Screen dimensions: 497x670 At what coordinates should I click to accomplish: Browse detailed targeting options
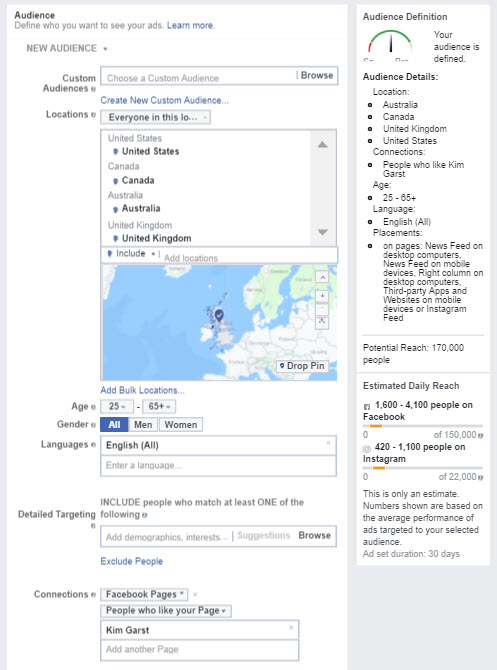[315, 535]
